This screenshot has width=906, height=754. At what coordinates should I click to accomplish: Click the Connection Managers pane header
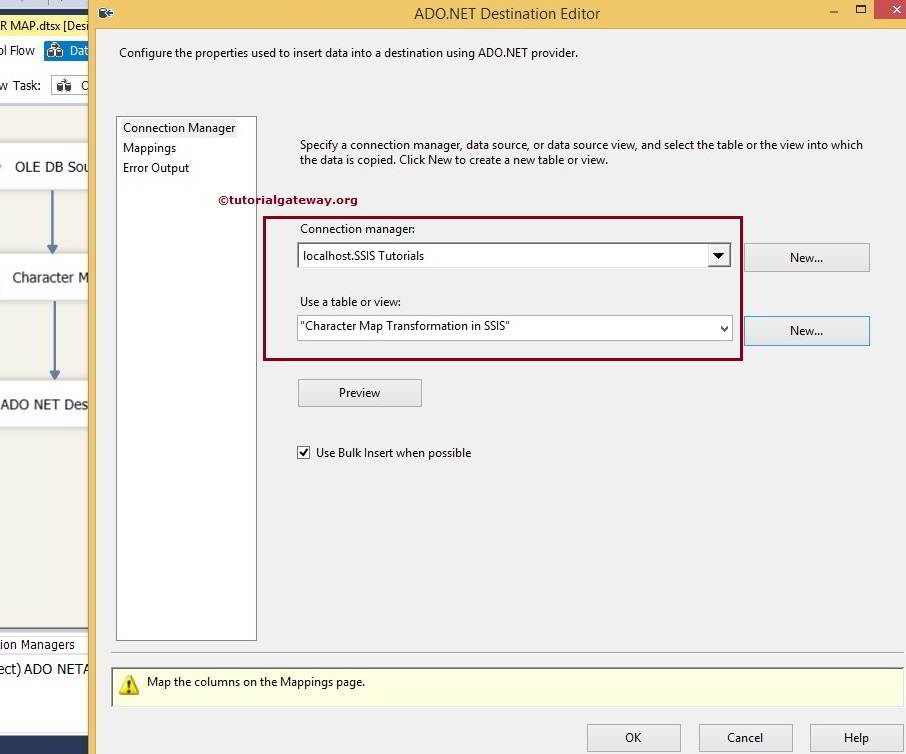pos(38,644)
